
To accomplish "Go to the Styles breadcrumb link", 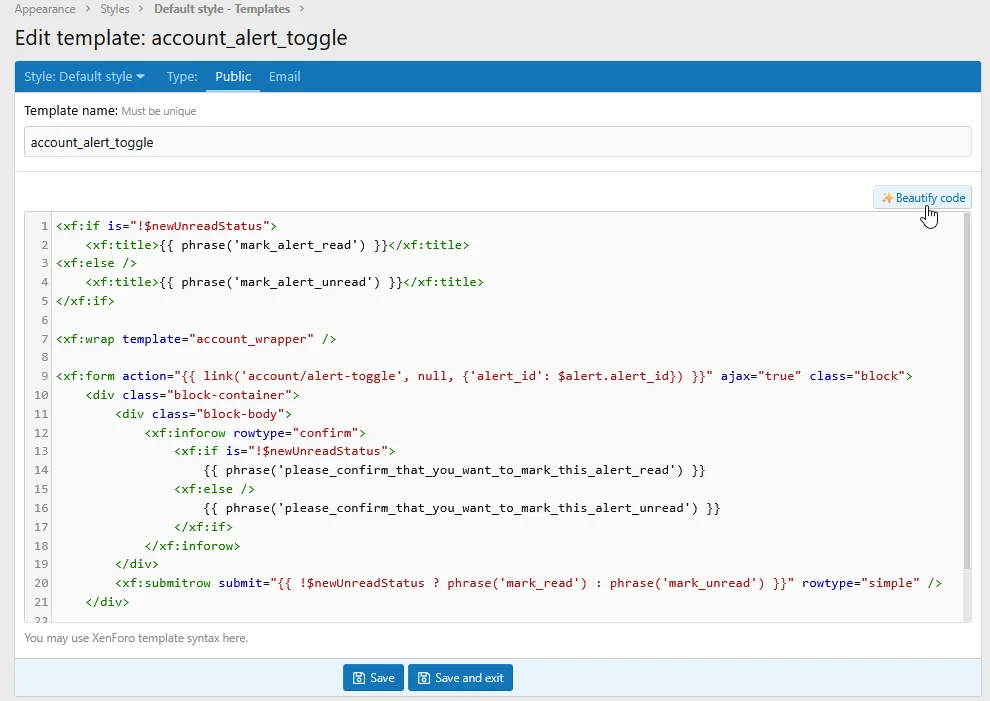I will click(x=114, y=9).
